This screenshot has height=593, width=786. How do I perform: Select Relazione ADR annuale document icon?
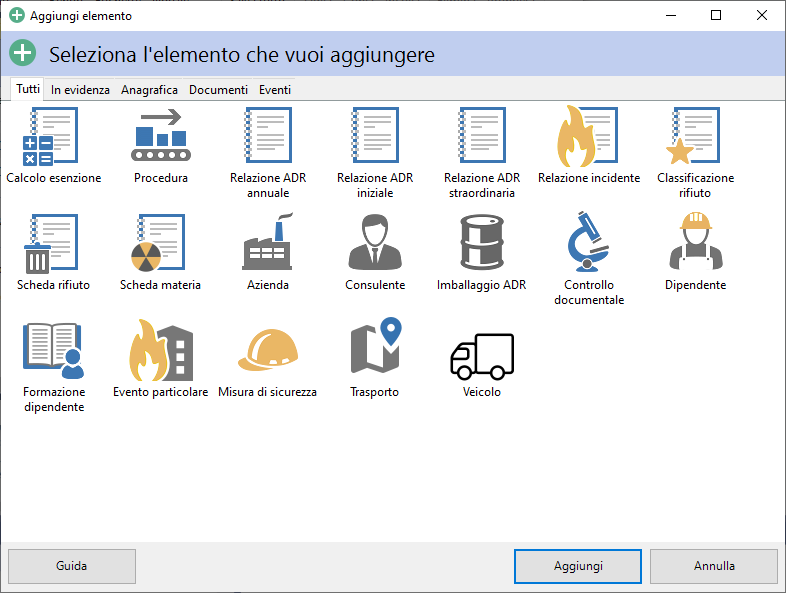pos(268,137)
